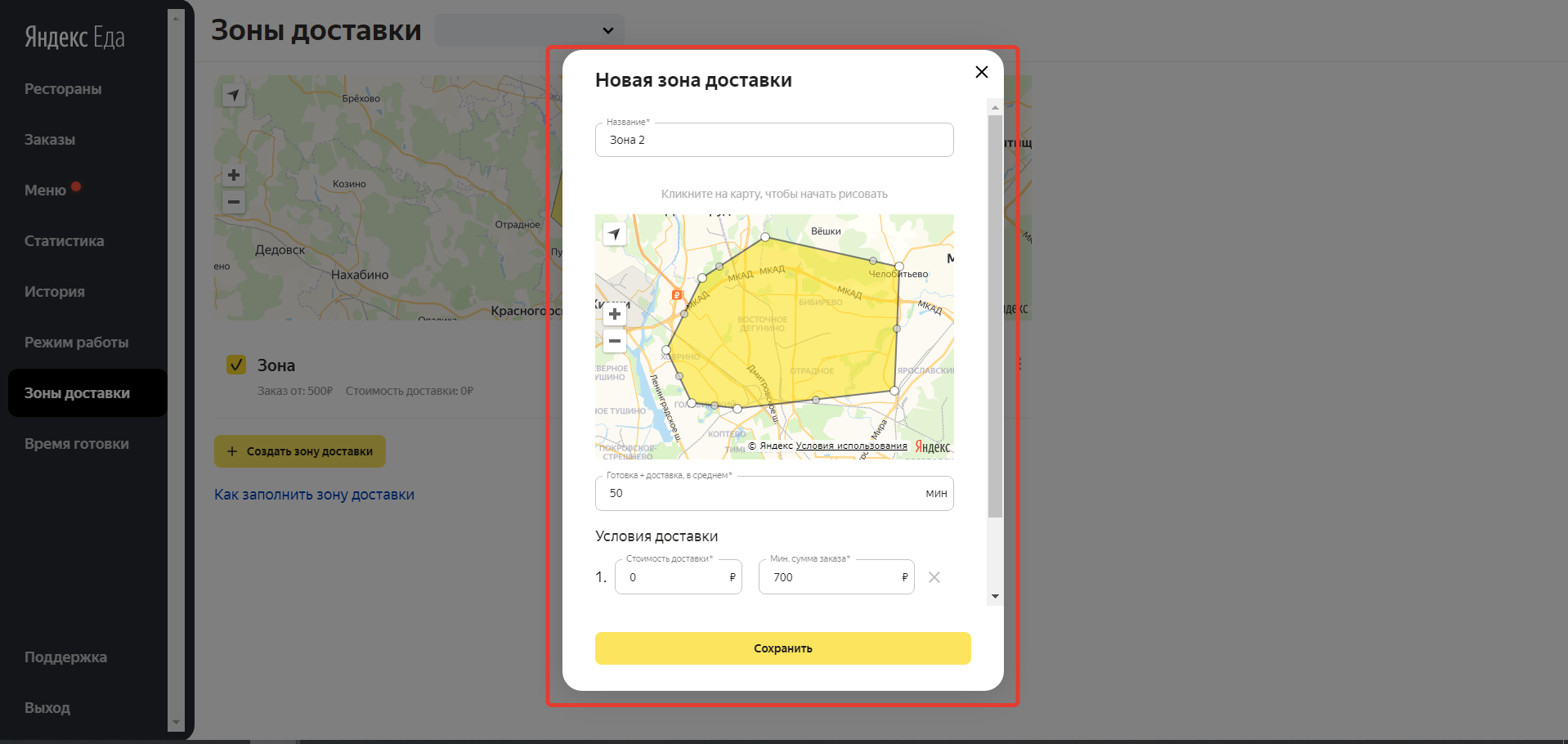This screenshot has height=744, width=1568.
Task: Remove delivery condition row 1
Action: (x=934, y=577)
